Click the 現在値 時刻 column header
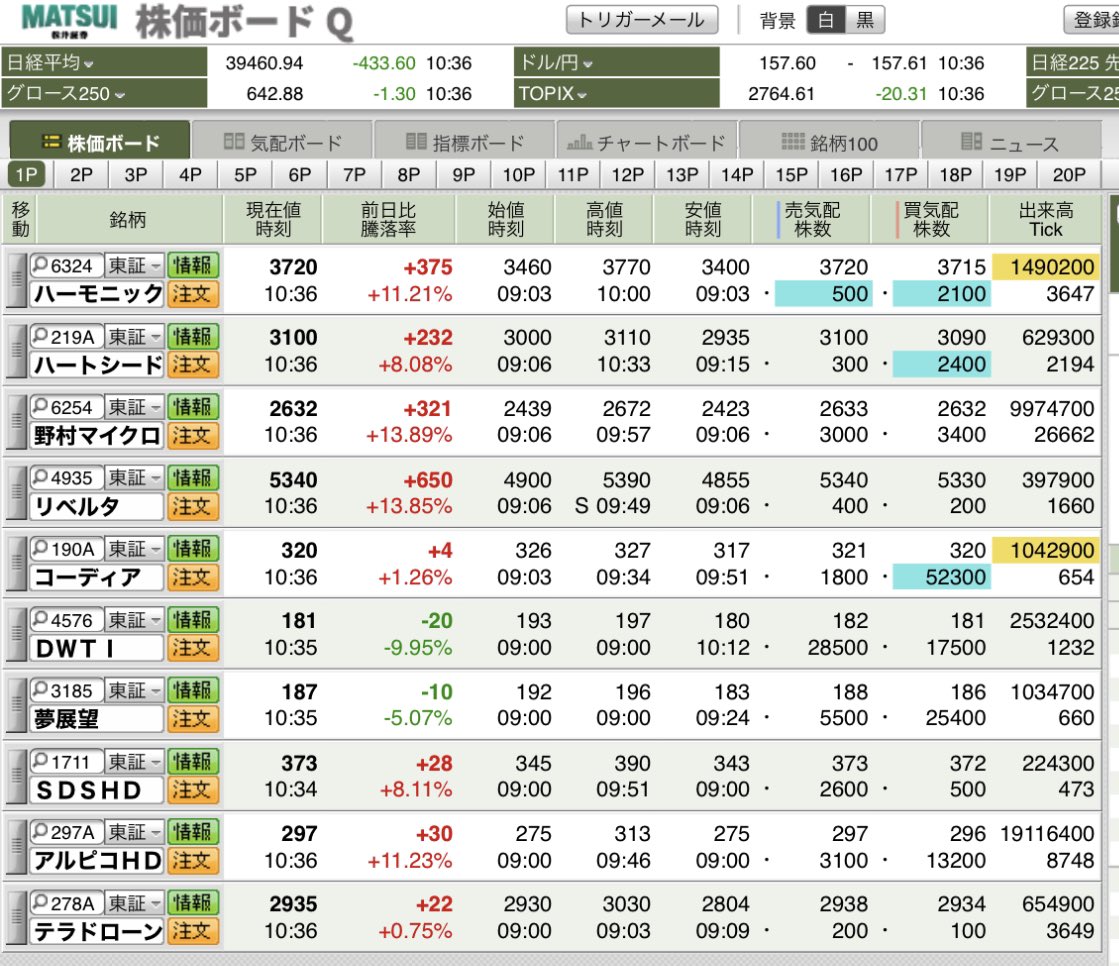The height and width of the screenshot is (966, 1119). point(273,220)
